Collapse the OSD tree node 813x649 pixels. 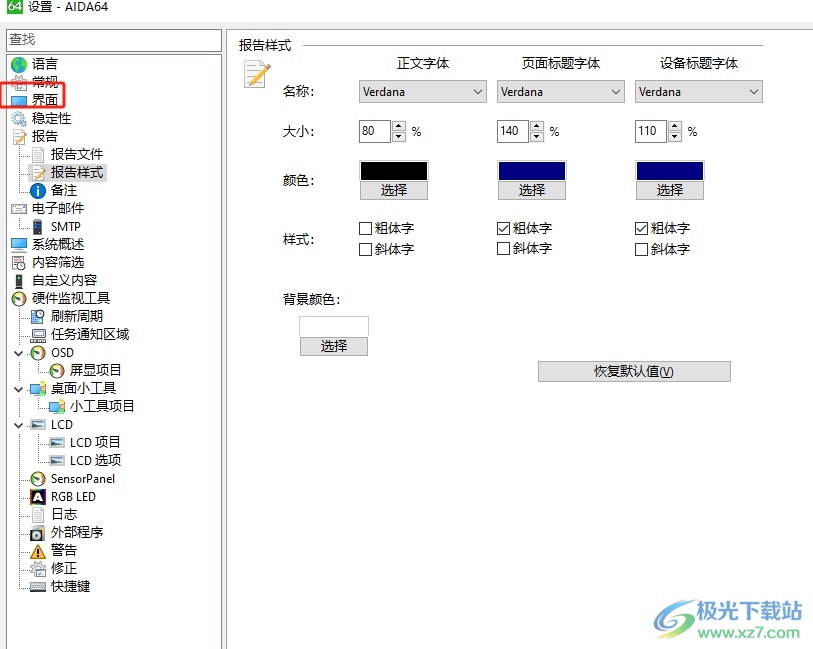coord(18,354)
